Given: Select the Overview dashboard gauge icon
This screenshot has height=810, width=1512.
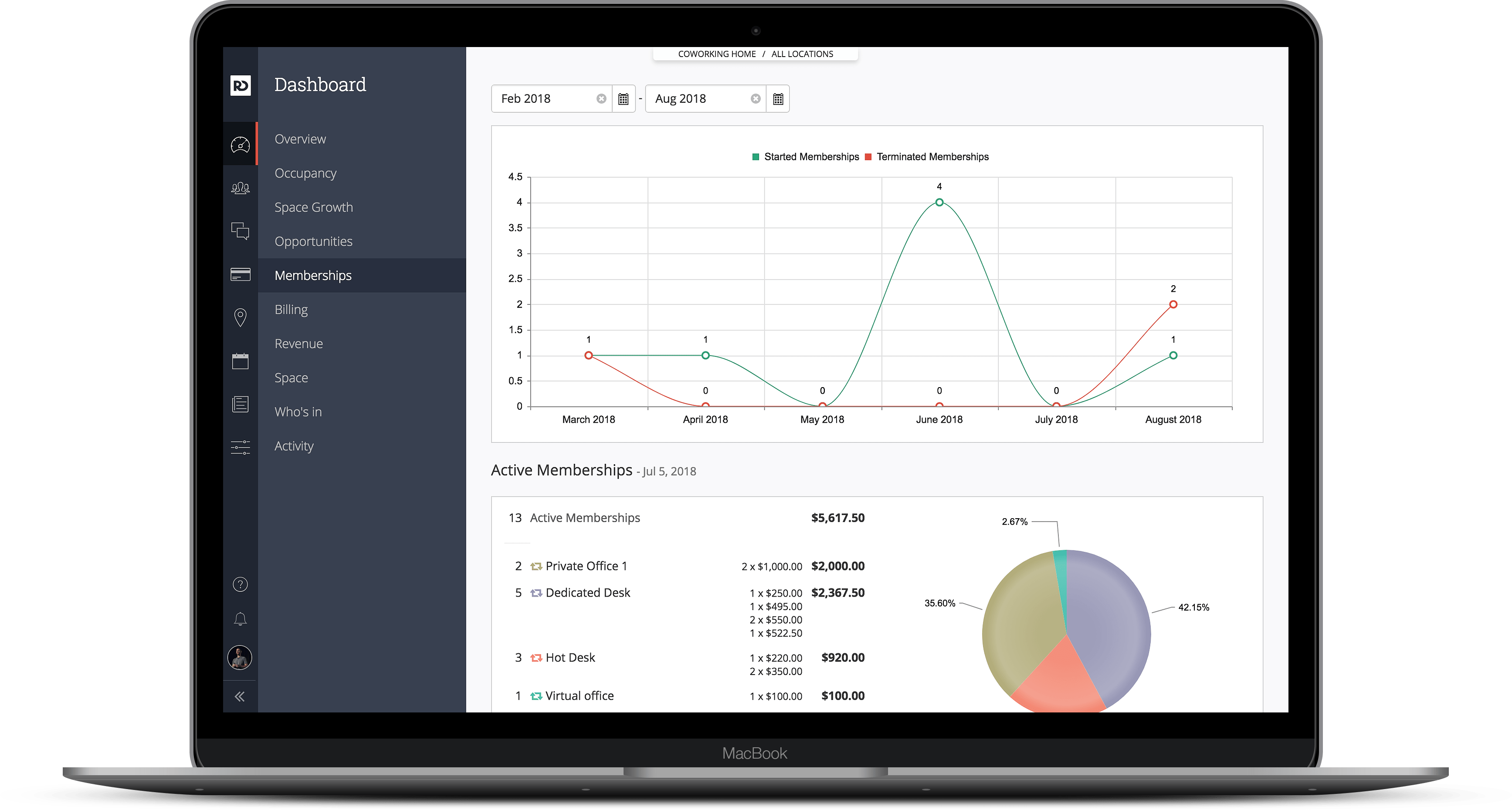Looking at the screenshot, I should (240, 144).
